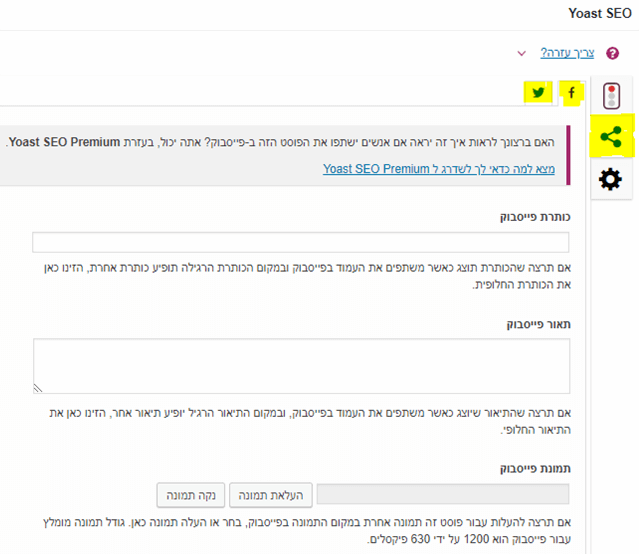Open the advanced settings gear icon
This screenshot has width=639, height=554.
[x=610, y=179]
